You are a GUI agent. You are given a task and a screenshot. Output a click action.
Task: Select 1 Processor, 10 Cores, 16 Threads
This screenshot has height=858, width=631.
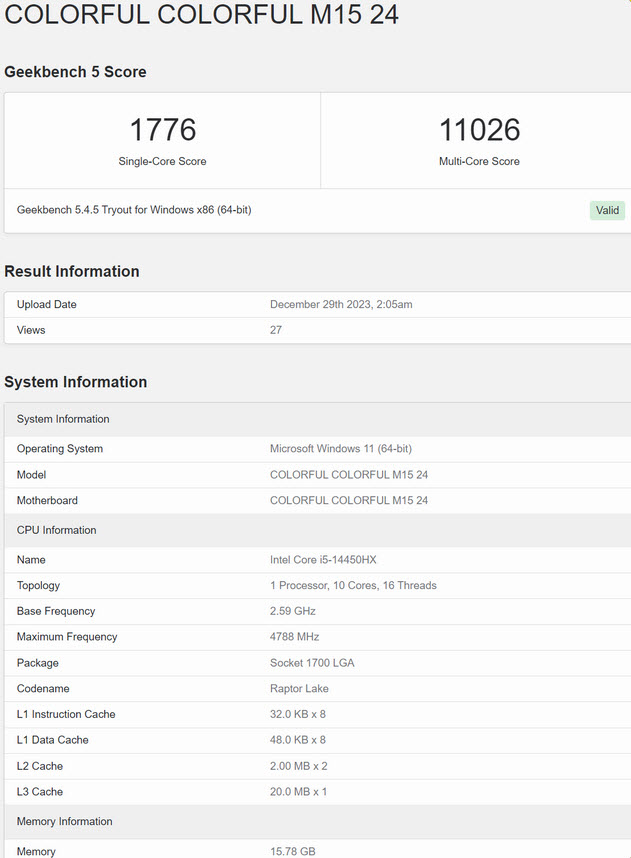[353, 585]
